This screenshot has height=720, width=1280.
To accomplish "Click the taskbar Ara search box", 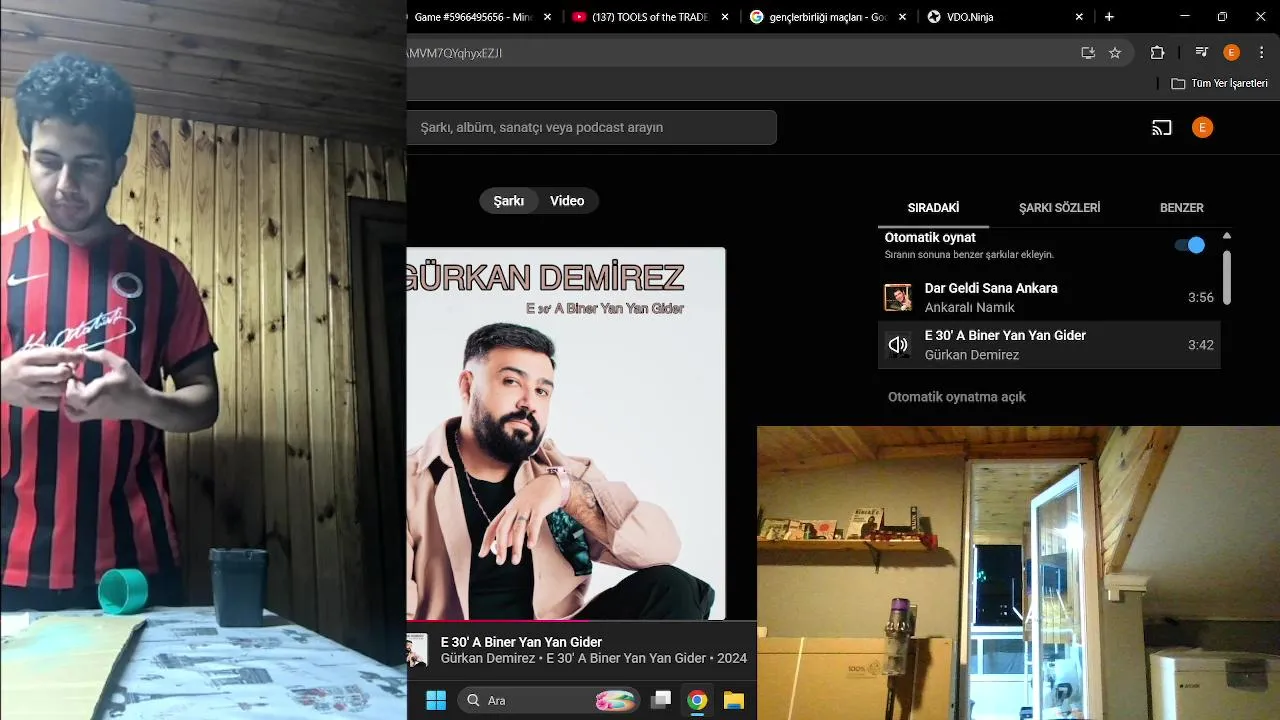I will coord(549,700).
